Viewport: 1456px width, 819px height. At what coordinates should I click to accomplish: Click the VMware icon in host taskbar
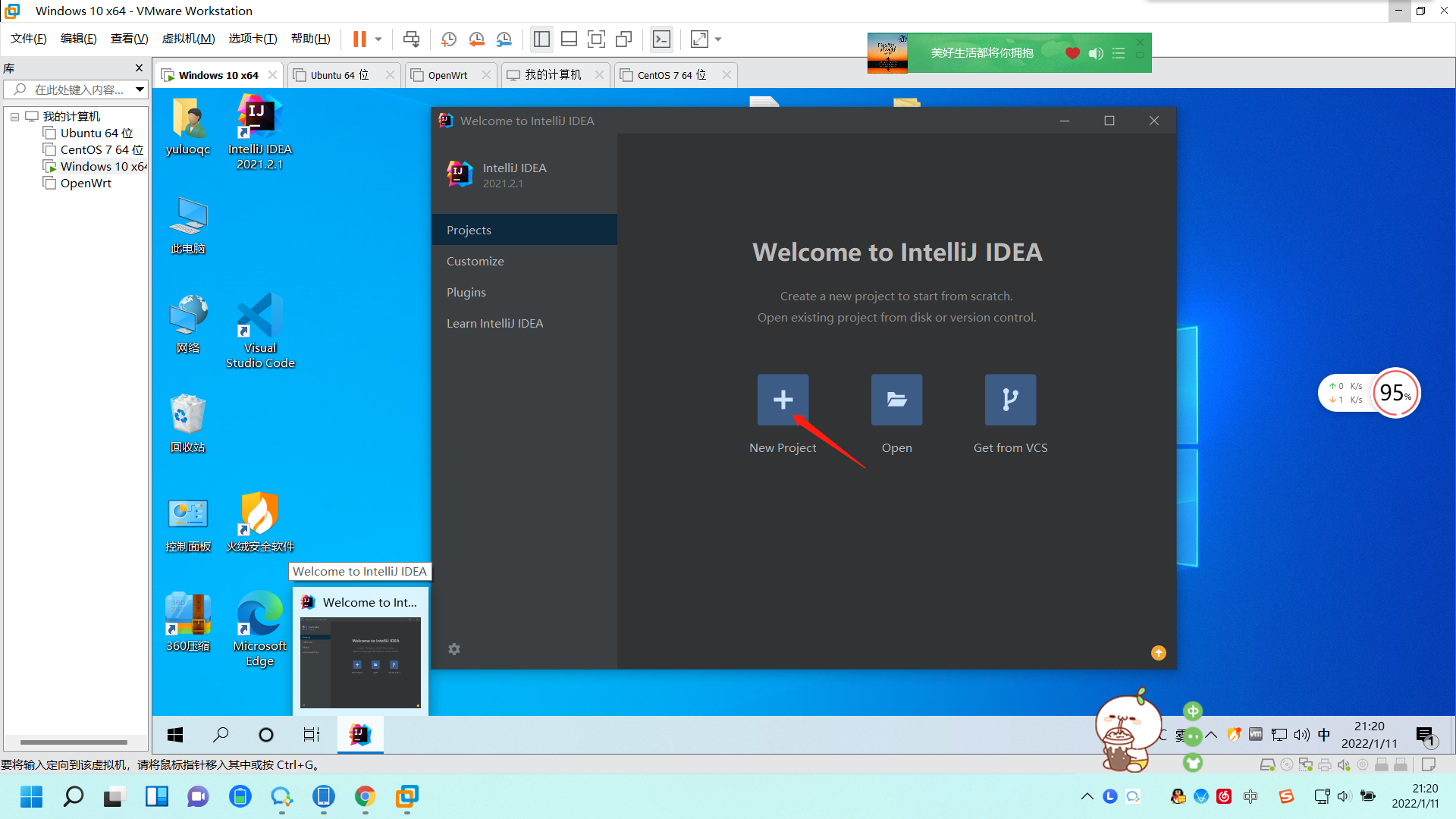point(407,796)
